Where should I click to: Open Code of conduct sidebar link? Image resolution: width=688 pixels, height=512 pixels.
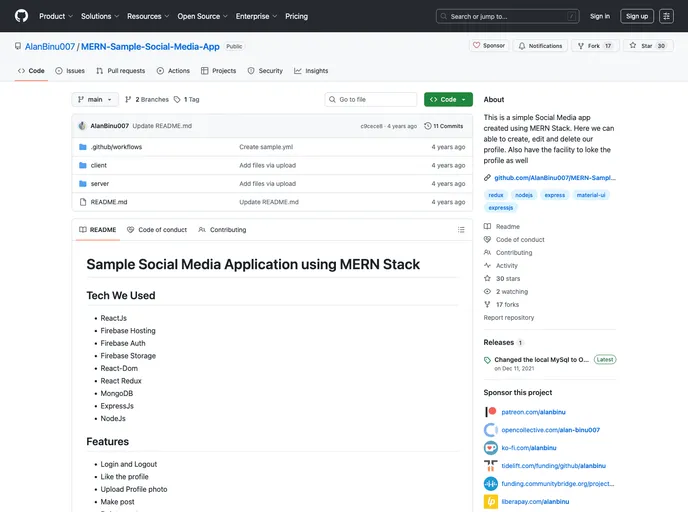click(x=514, y=240)
